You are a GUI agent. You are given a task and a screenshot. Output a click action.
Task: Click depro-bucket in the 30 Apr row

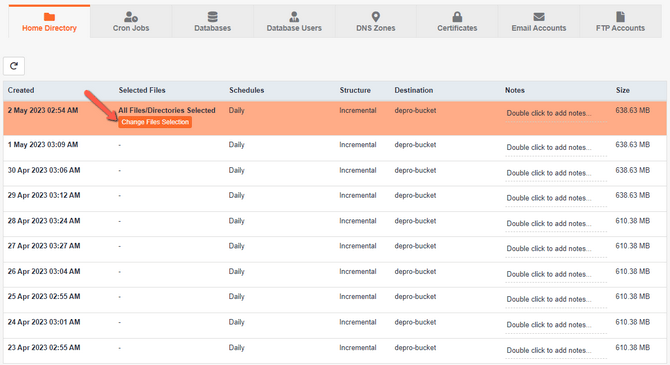(x=415, y=170)
